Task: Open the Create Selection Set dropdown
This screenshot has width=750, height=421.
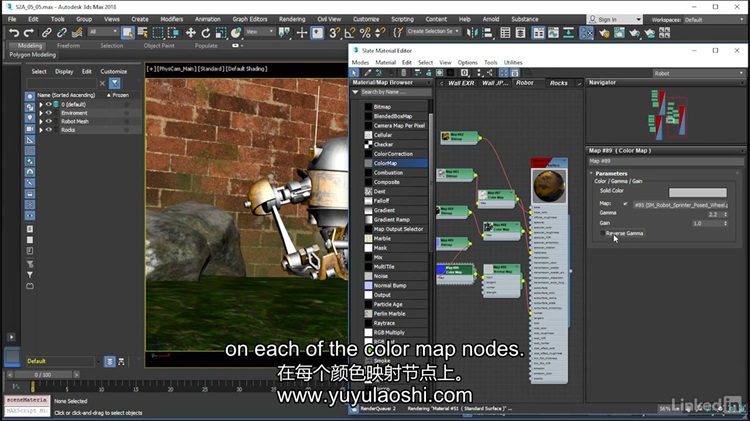Action: (x=433, y=32)
